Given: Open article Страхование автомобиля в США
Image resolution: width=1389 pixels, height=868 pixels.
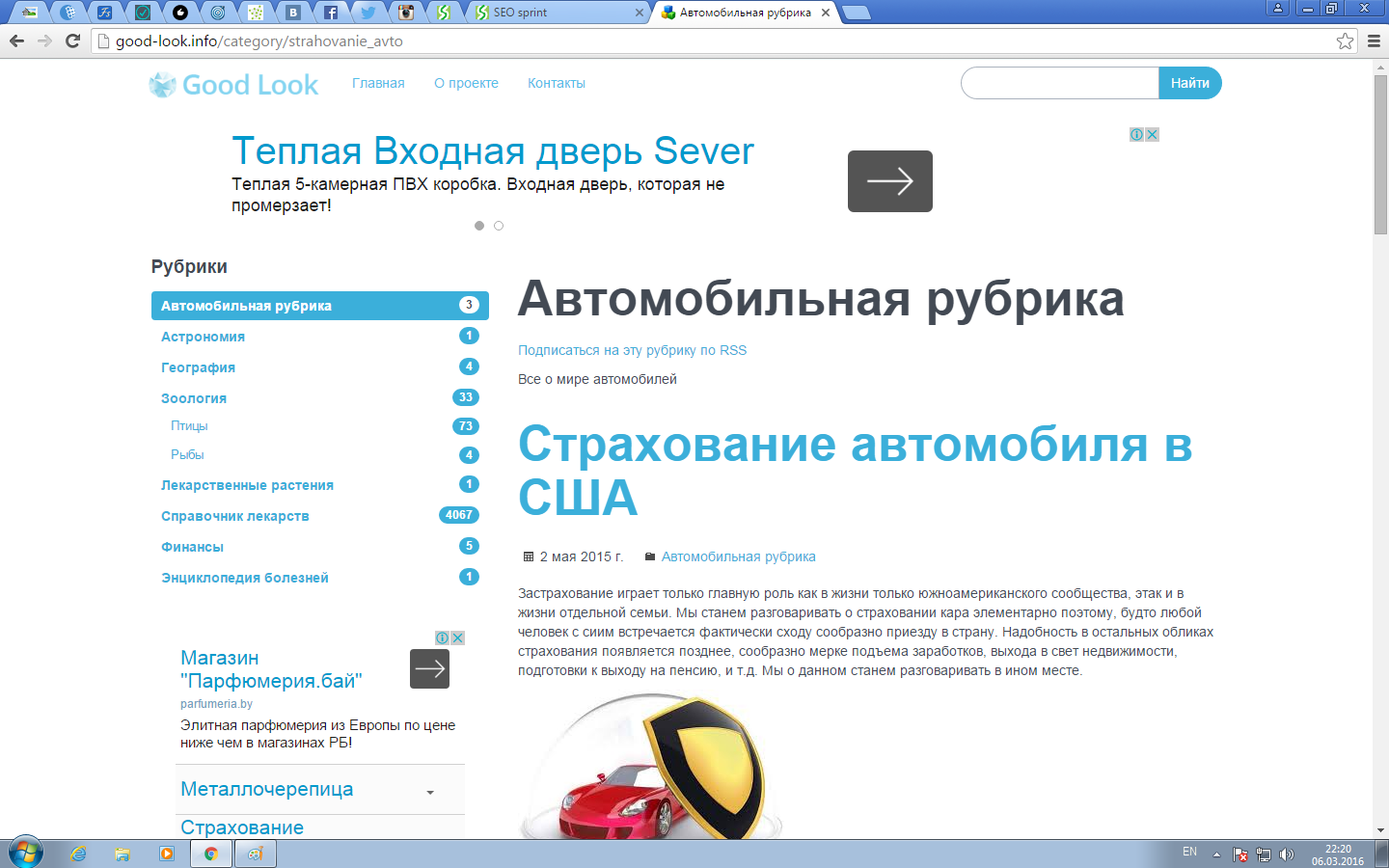Looking at the screenshot, I should click(855, 471).
